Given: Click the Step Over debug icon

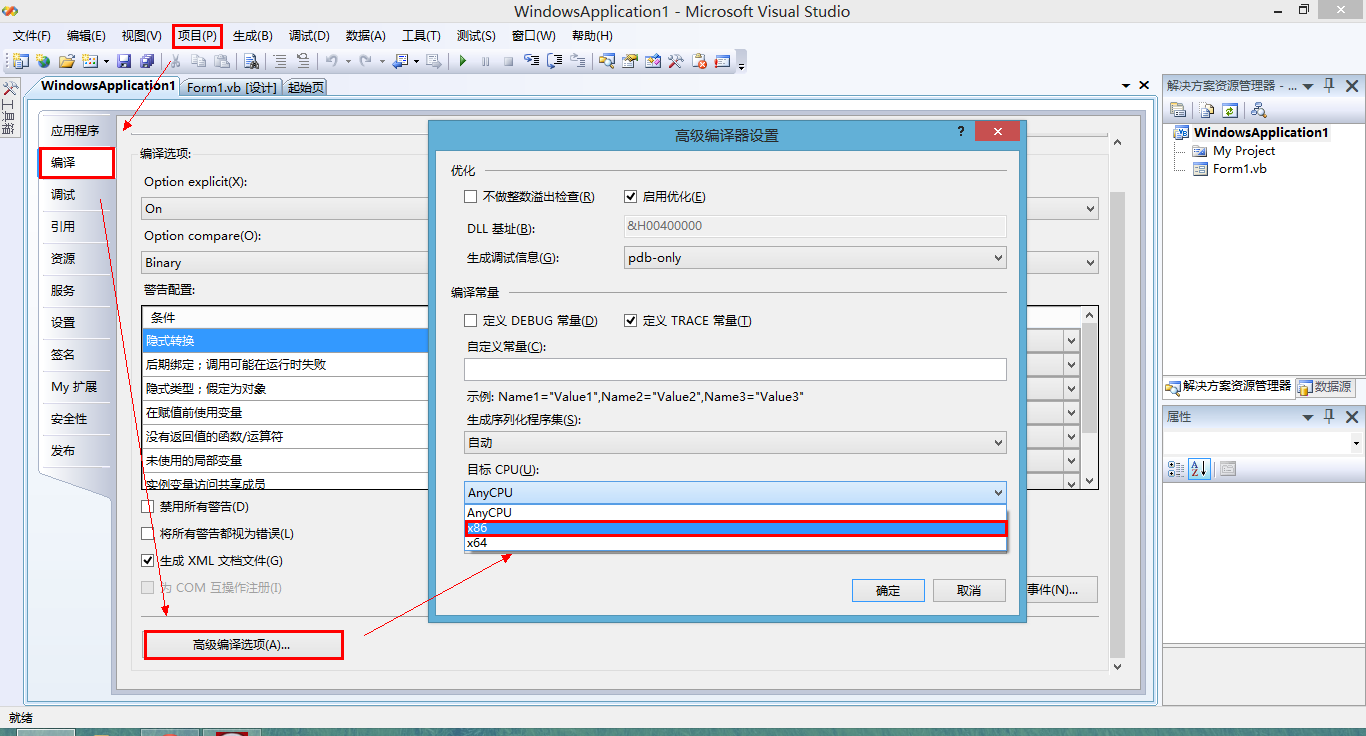Looking at the screenshot, I should coord(555,61).
